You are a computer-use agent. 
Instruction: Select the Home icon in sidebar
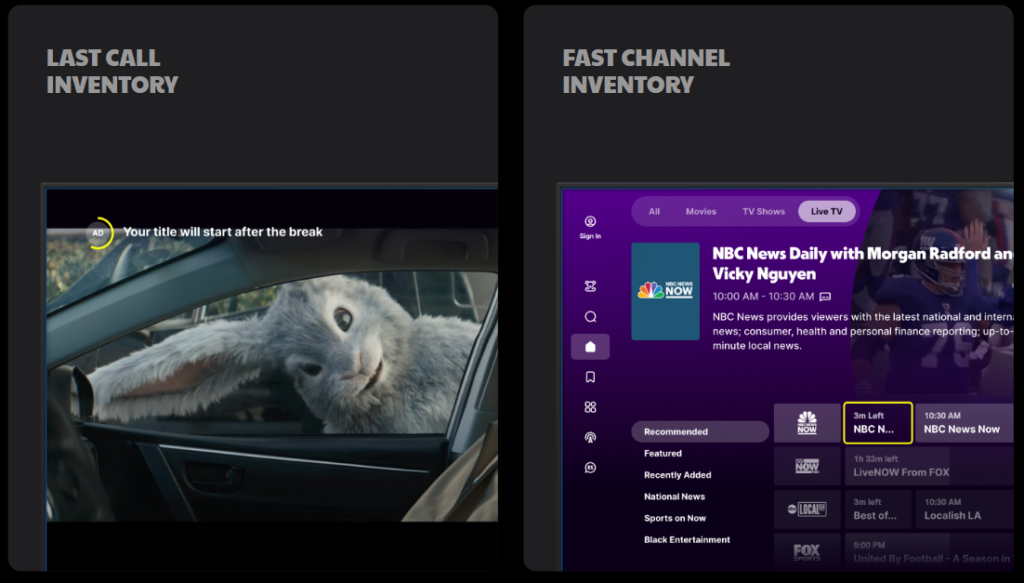coord(590,347)
